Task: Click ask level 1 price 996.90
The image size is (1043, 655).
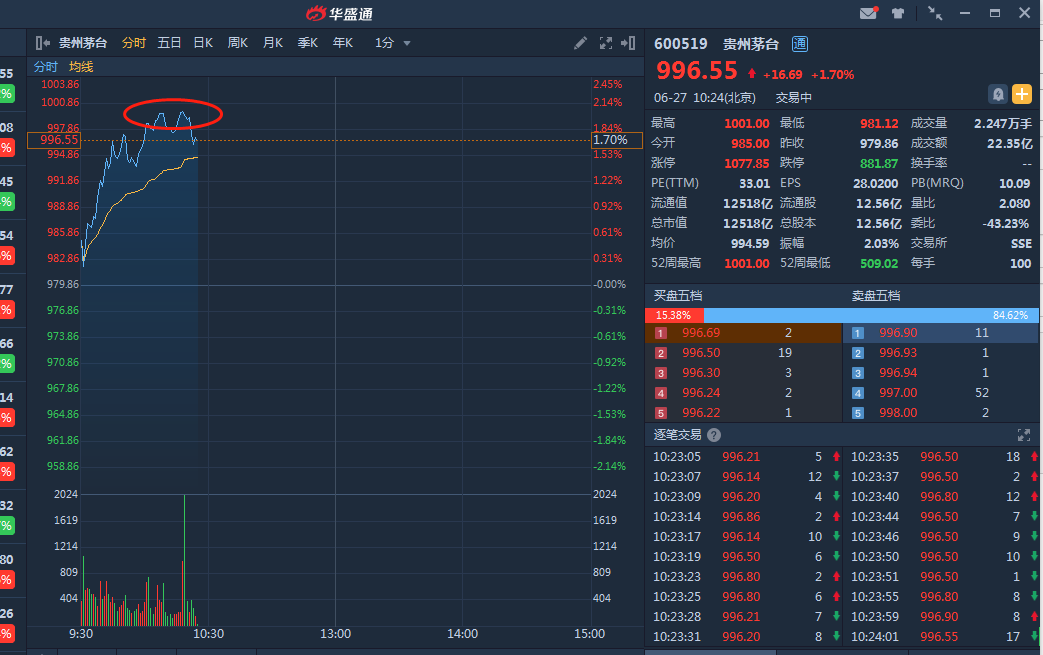Action: coord(898,332)
